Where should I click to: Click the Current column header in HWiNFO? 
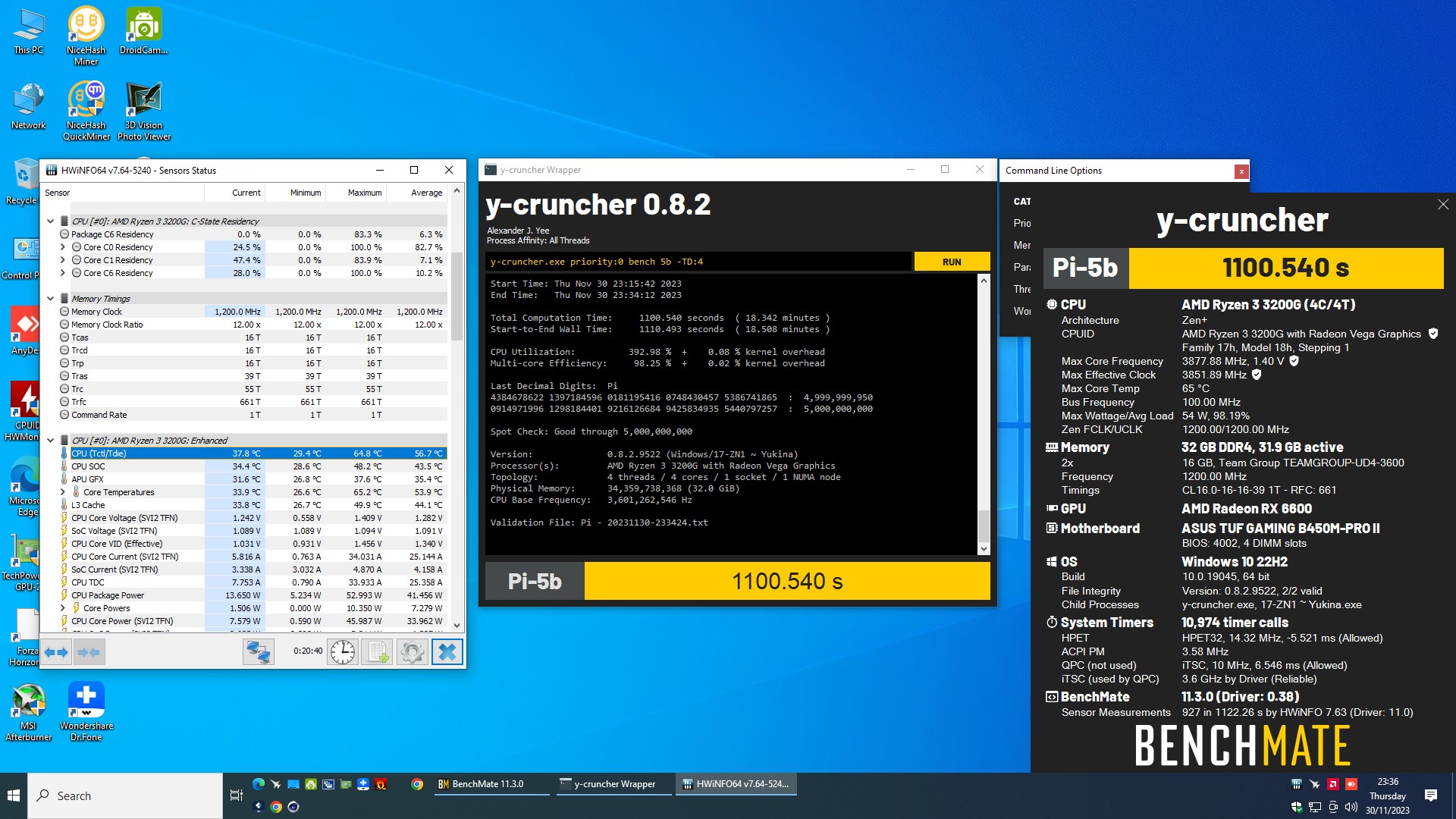tap(235, 193)
